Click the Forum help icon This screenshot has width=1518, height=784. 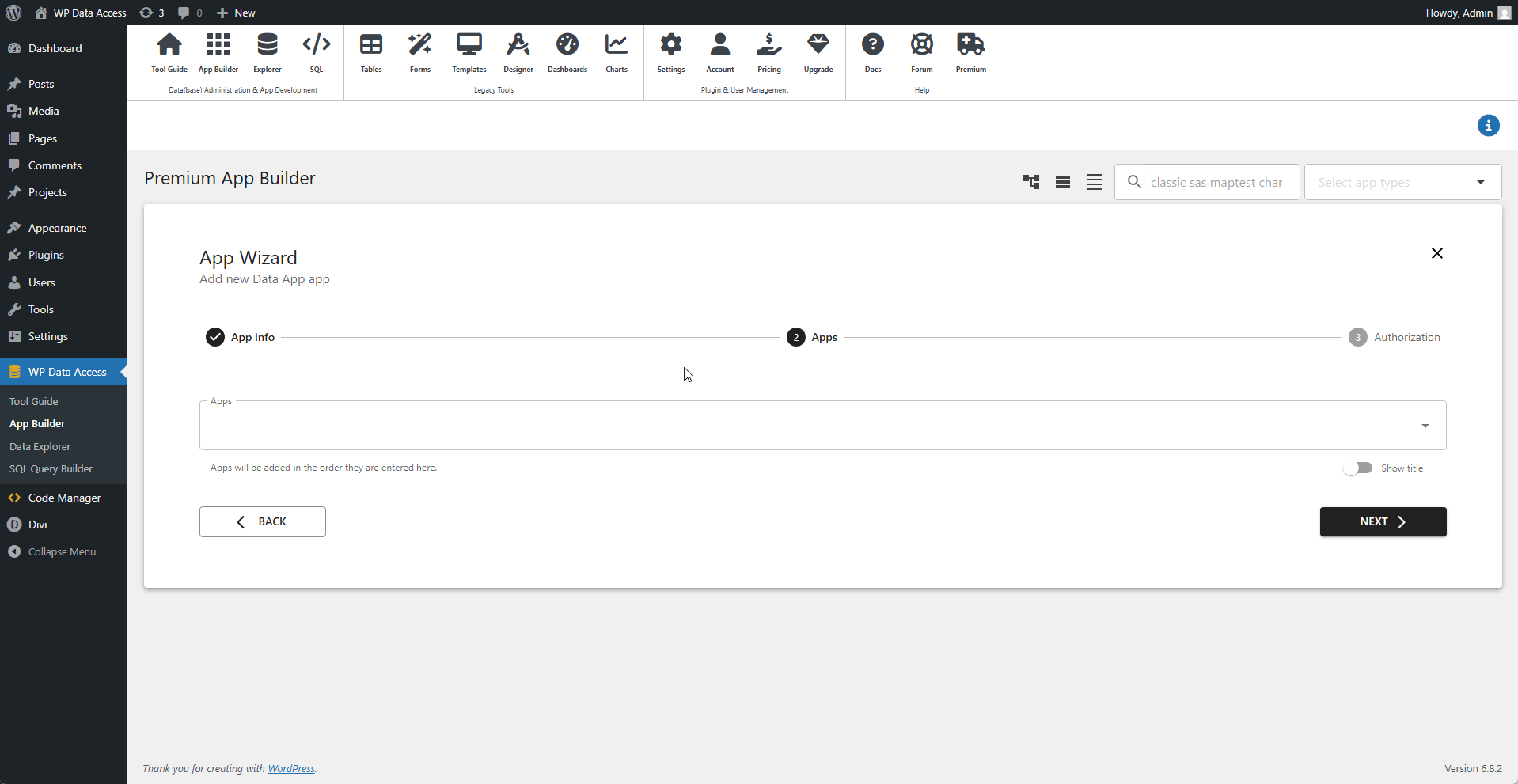tap(922, 51)
